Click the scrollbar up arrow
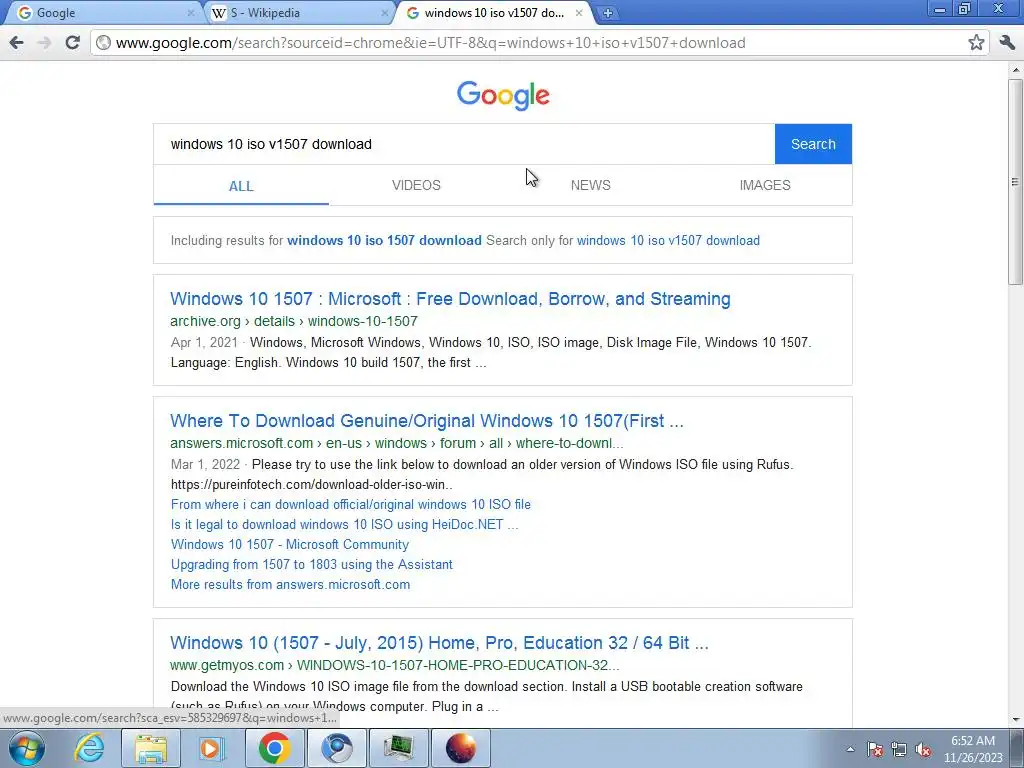Screen dimensions: 1024x768 (1015, 69)
